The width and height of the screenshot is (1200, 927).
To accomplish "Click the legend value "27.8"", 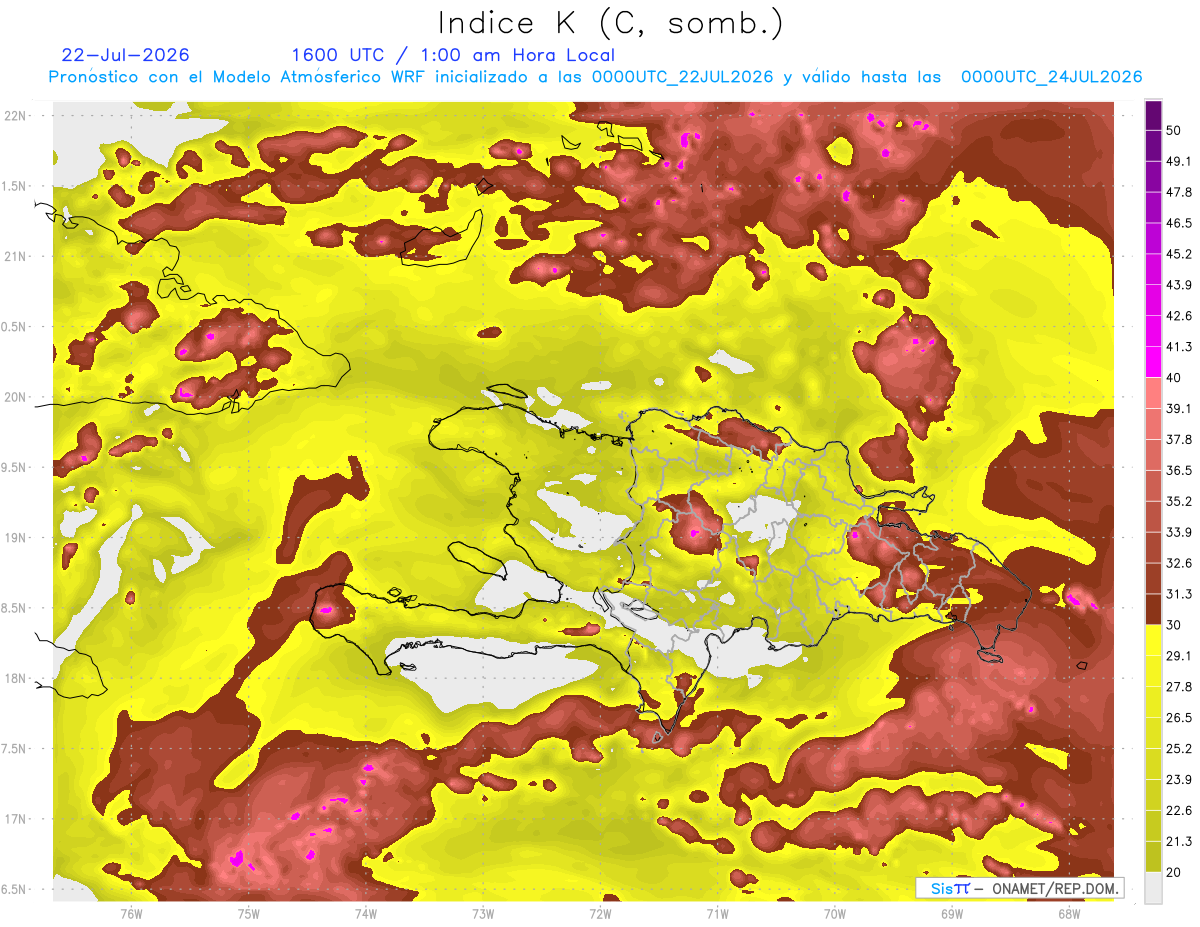I will (1178, 687).
